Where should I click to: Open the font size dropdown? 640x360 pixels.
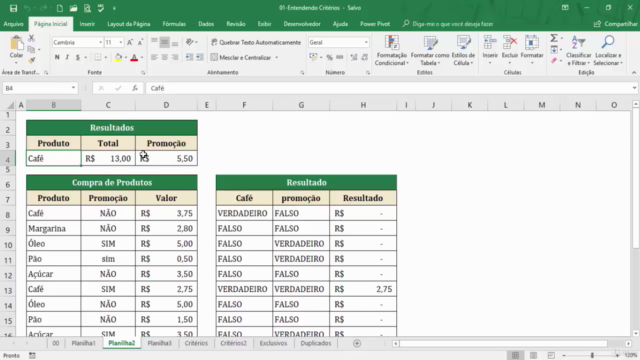click(x=121, y=42)
